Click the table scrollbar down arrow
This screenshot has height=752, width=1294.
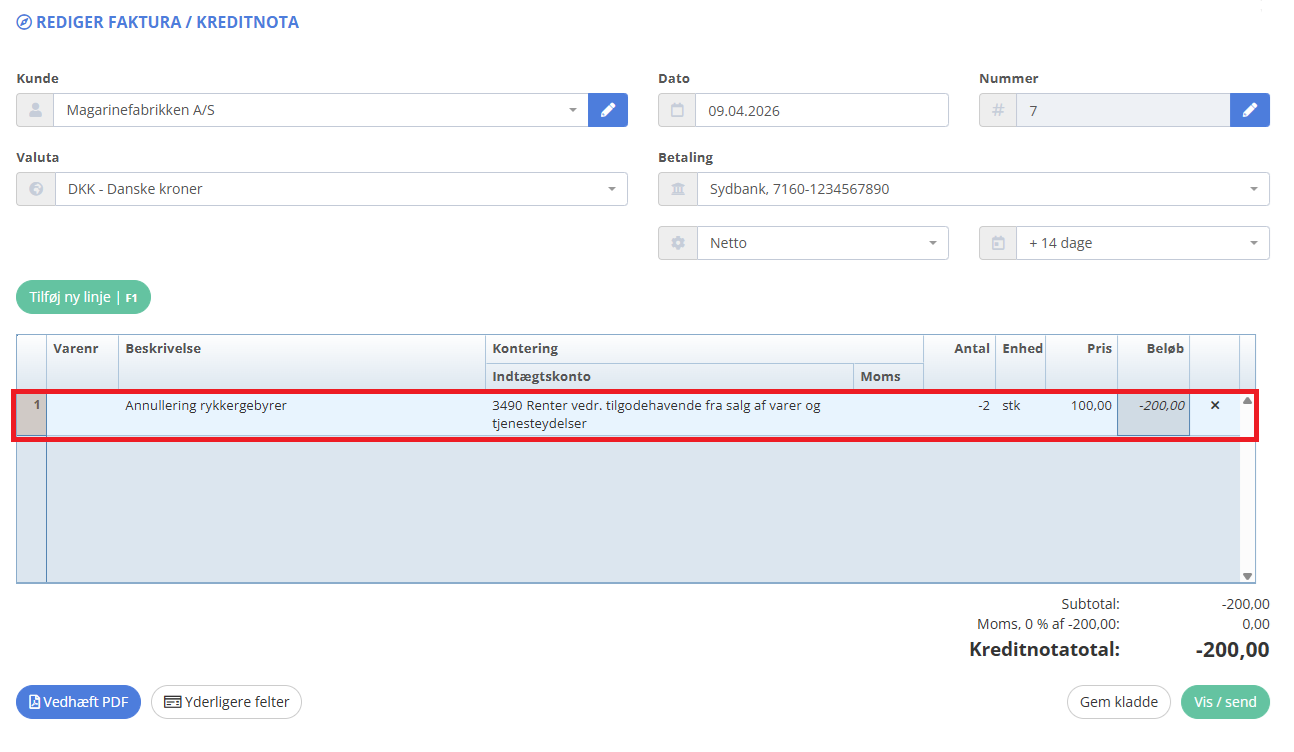(1247, 576)
